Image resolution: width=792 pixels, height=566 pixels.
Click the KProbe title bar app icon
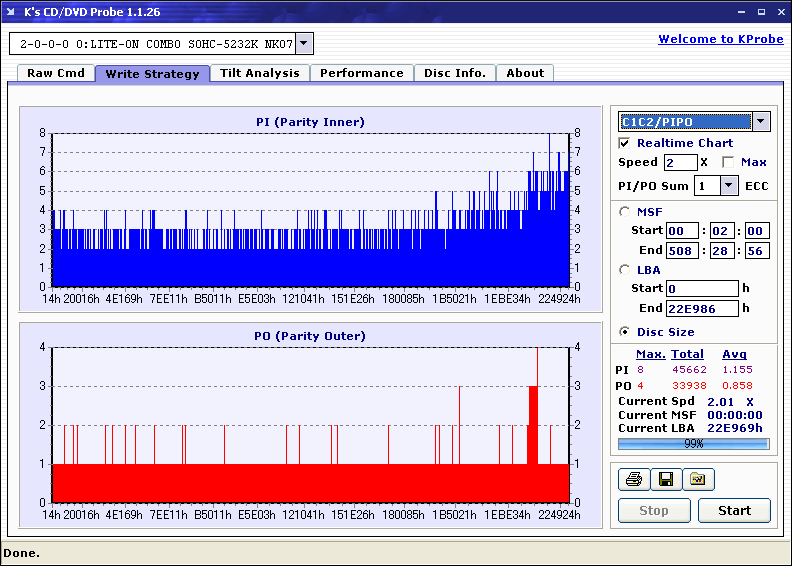pos(12,12)
